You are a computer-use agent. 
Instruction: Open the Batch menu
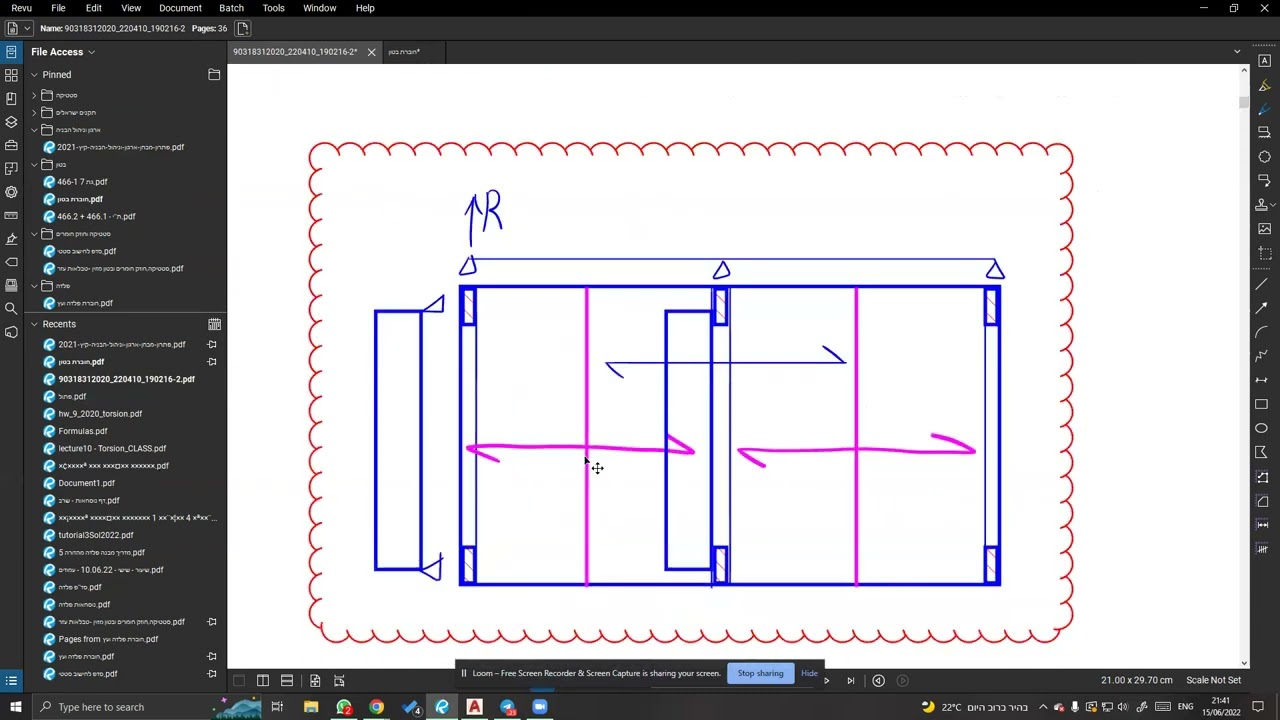tap(231, 8)
